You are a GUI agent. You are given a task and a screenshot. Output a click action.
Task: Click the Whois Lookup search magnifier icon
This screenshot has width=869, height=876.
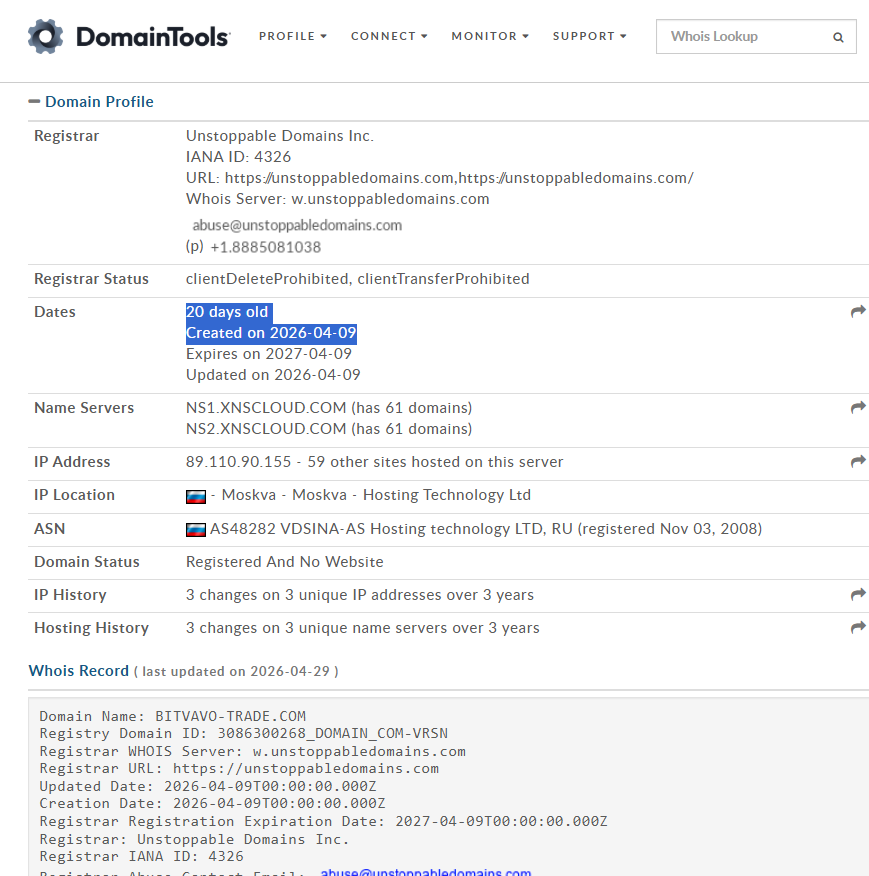pos(838,37)
